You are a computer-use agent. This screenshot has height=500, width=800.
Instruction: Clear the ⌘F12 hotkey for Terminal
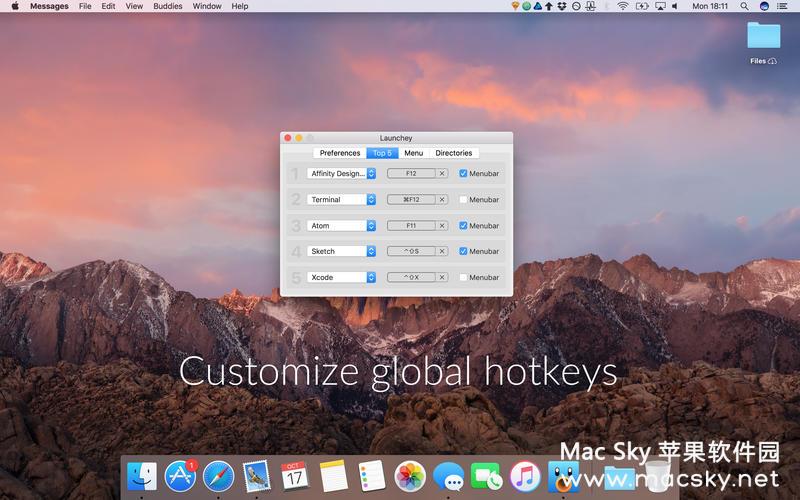pyautogui.click(x=442, y=199)
